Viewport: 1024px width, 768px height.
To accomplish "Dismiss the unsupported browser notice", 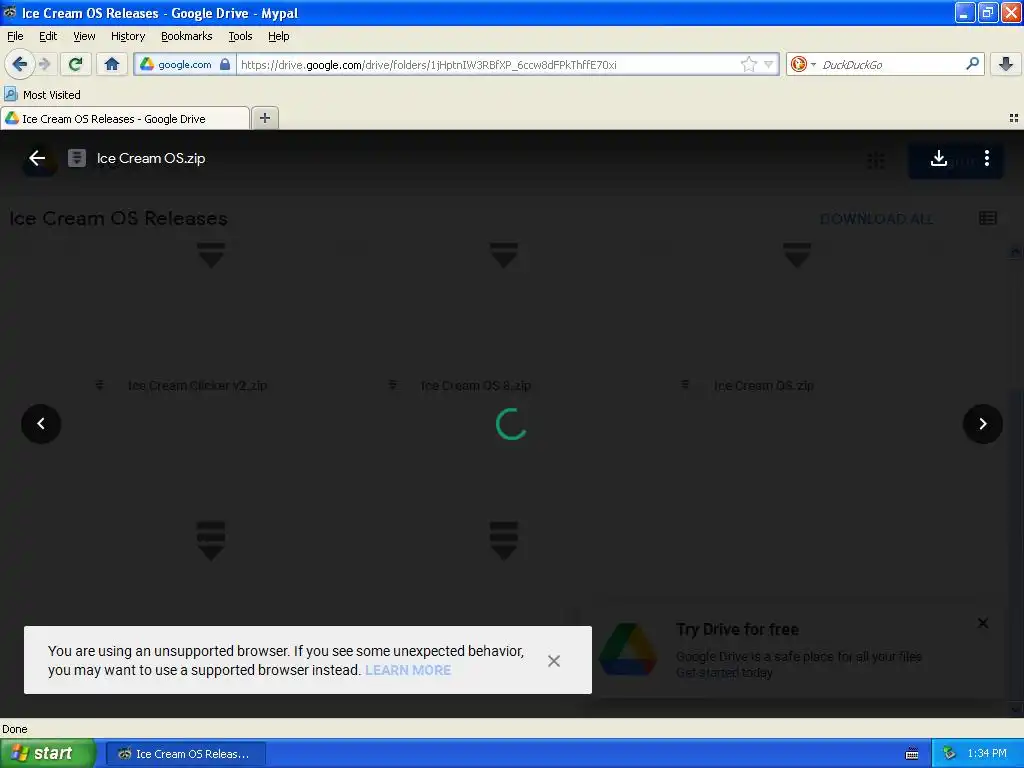I will click(x=554, y=661).
